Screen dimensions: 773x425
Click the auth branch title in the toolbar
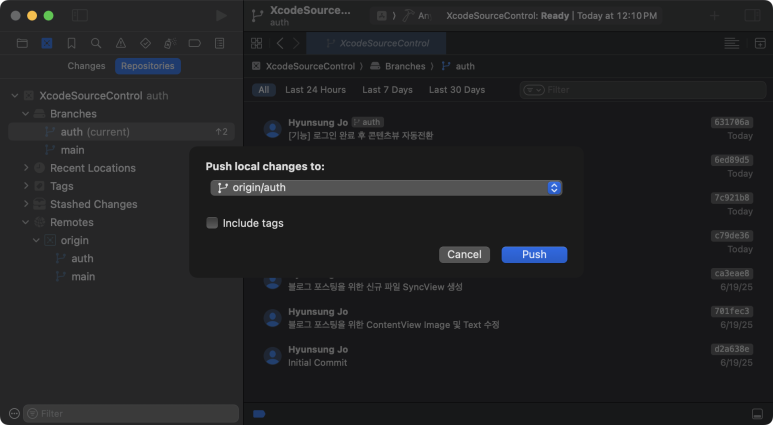point(280,23)
